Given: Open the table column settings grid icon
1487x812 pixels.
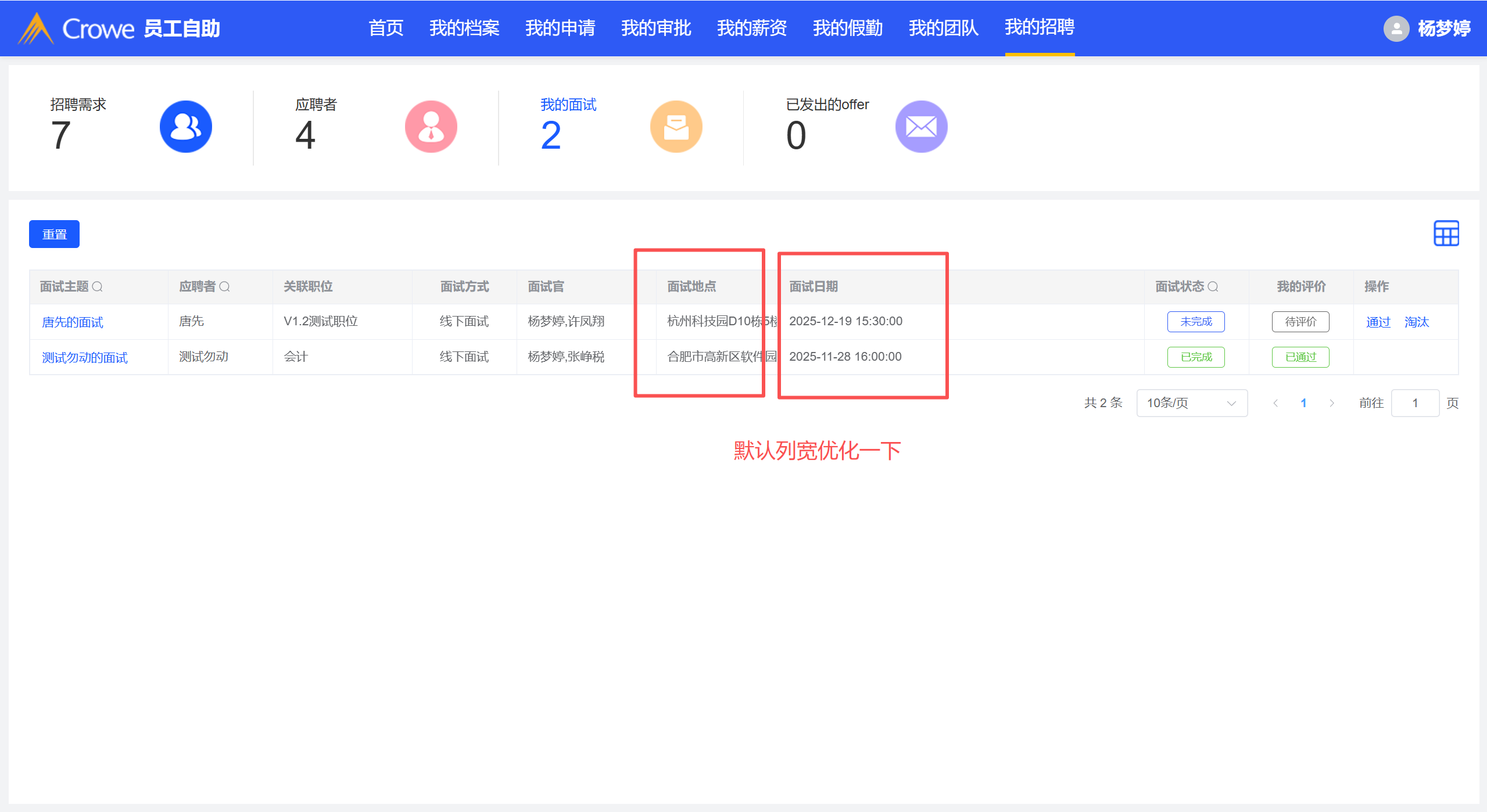Looking at the screenshot, I should (1446, 233).
